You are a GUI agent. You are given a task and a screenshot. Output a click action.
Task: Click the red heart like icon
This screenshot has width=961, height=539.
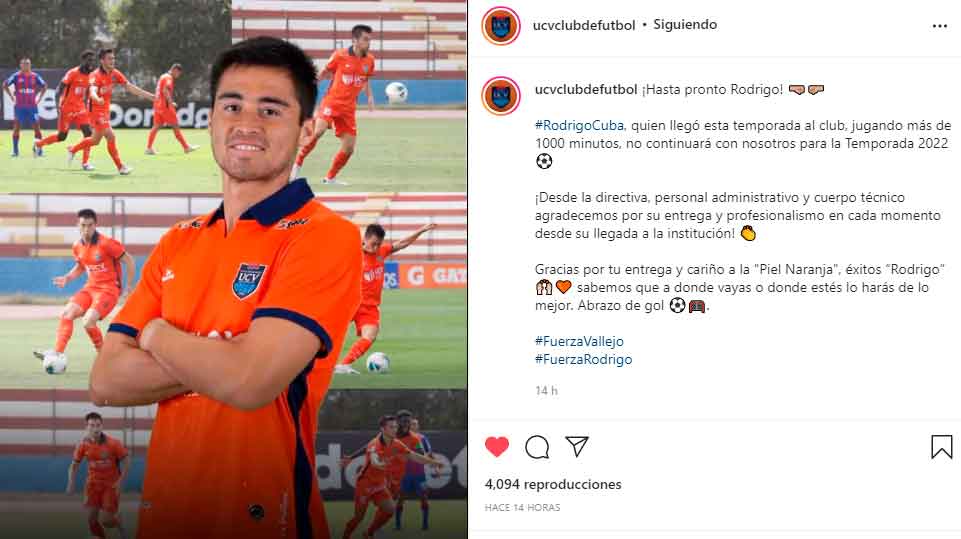496,446
